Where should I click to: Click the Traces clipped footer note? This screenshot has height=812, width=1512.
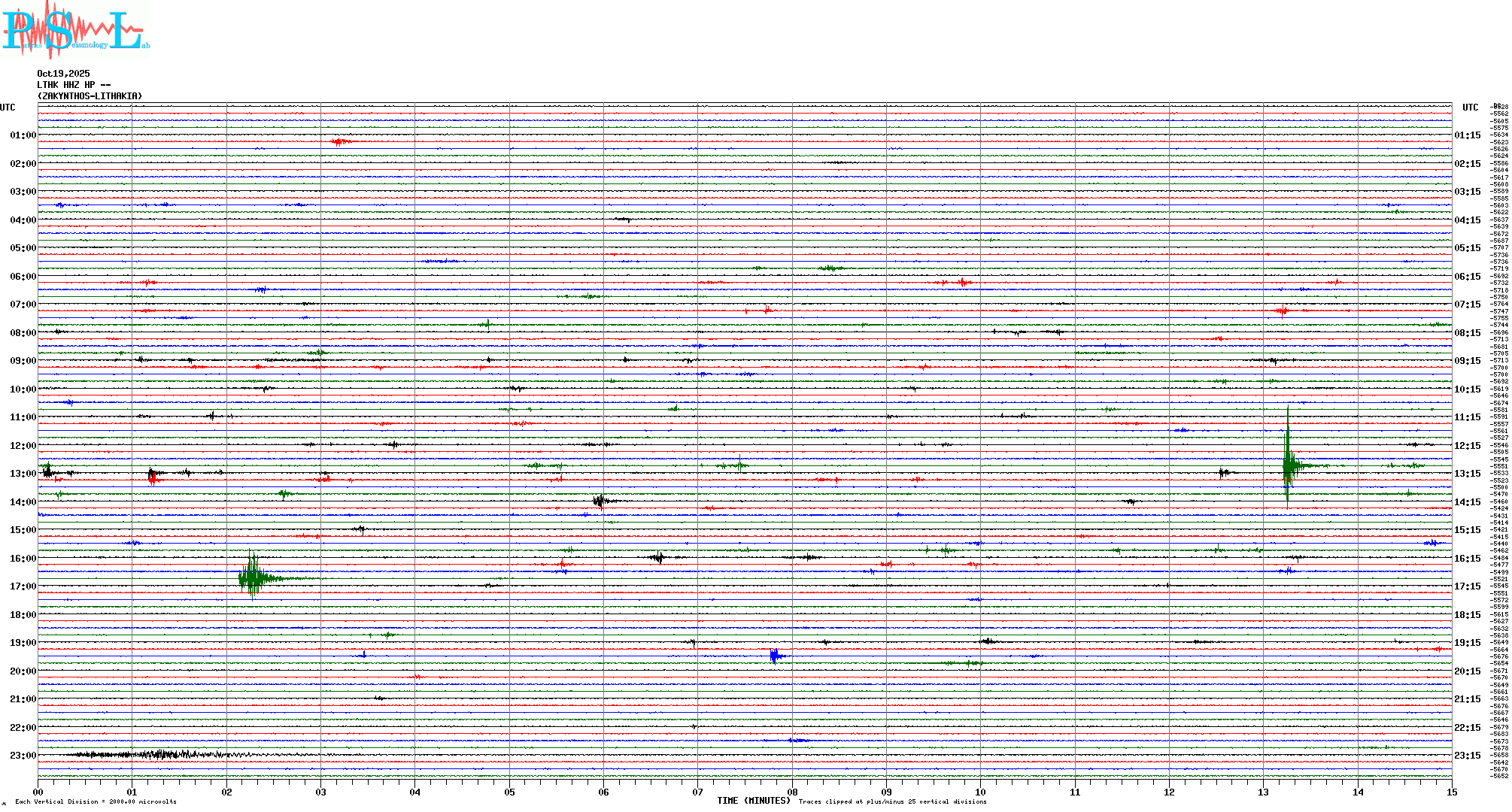[x=892, y=801]
